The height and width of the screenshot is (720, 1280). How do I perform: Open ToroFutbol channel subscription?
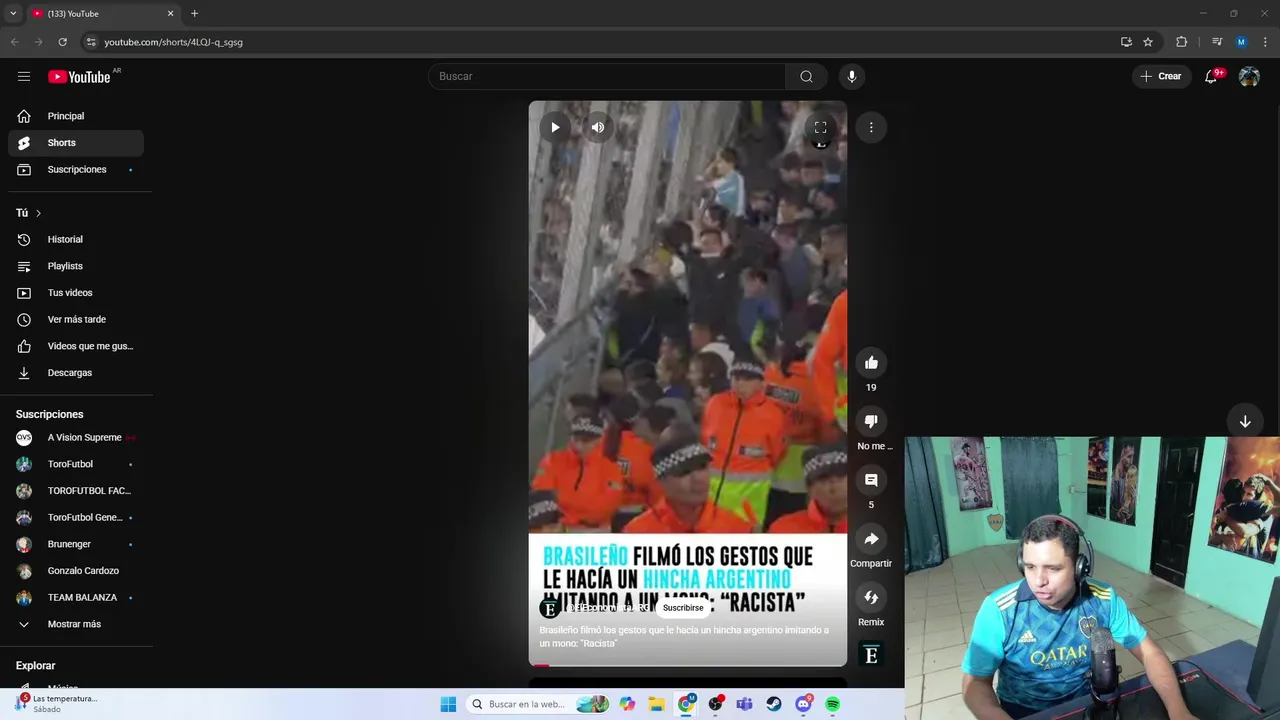76,464
